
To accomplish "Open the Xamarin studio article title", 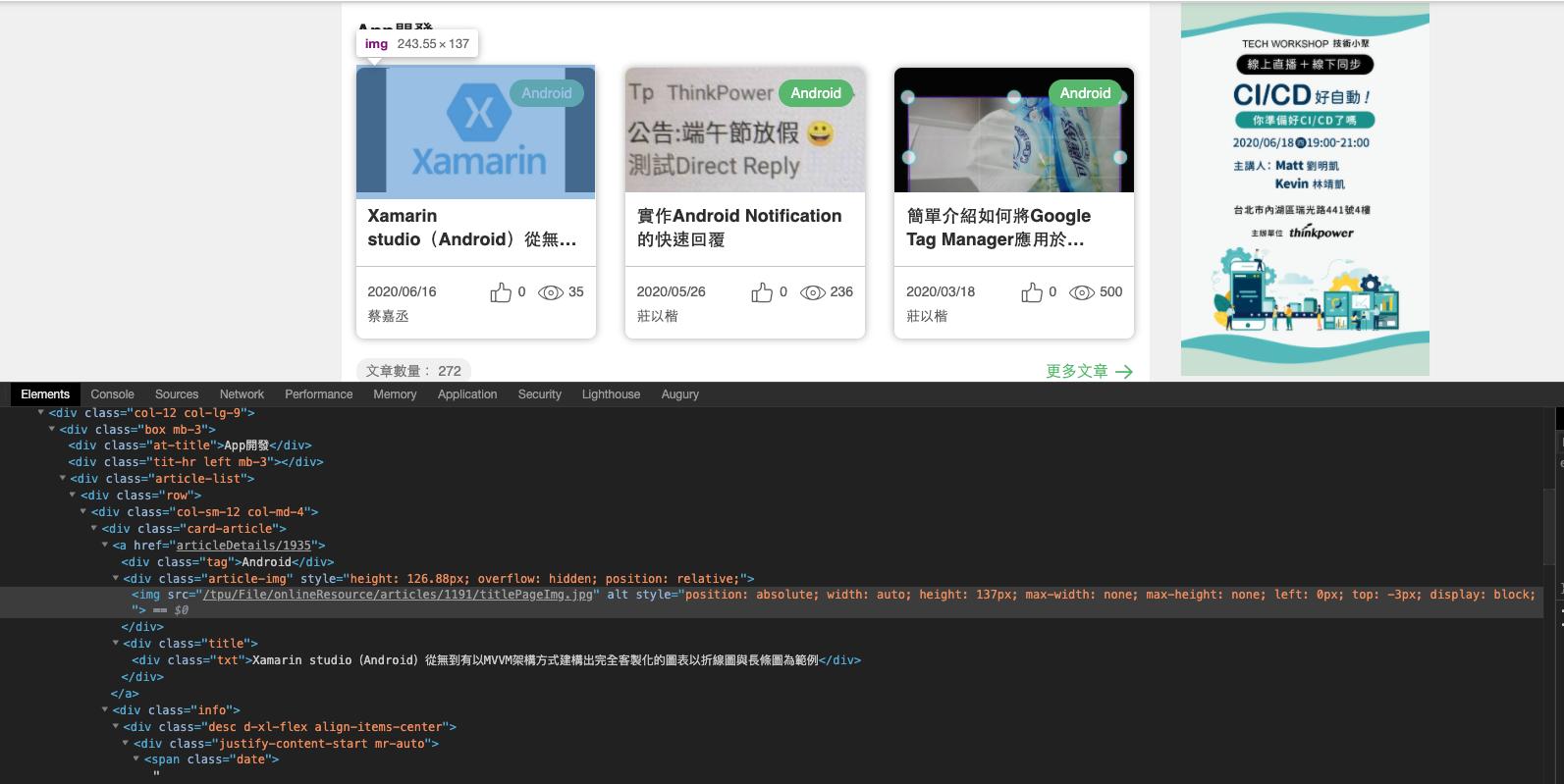I will 472,228.
